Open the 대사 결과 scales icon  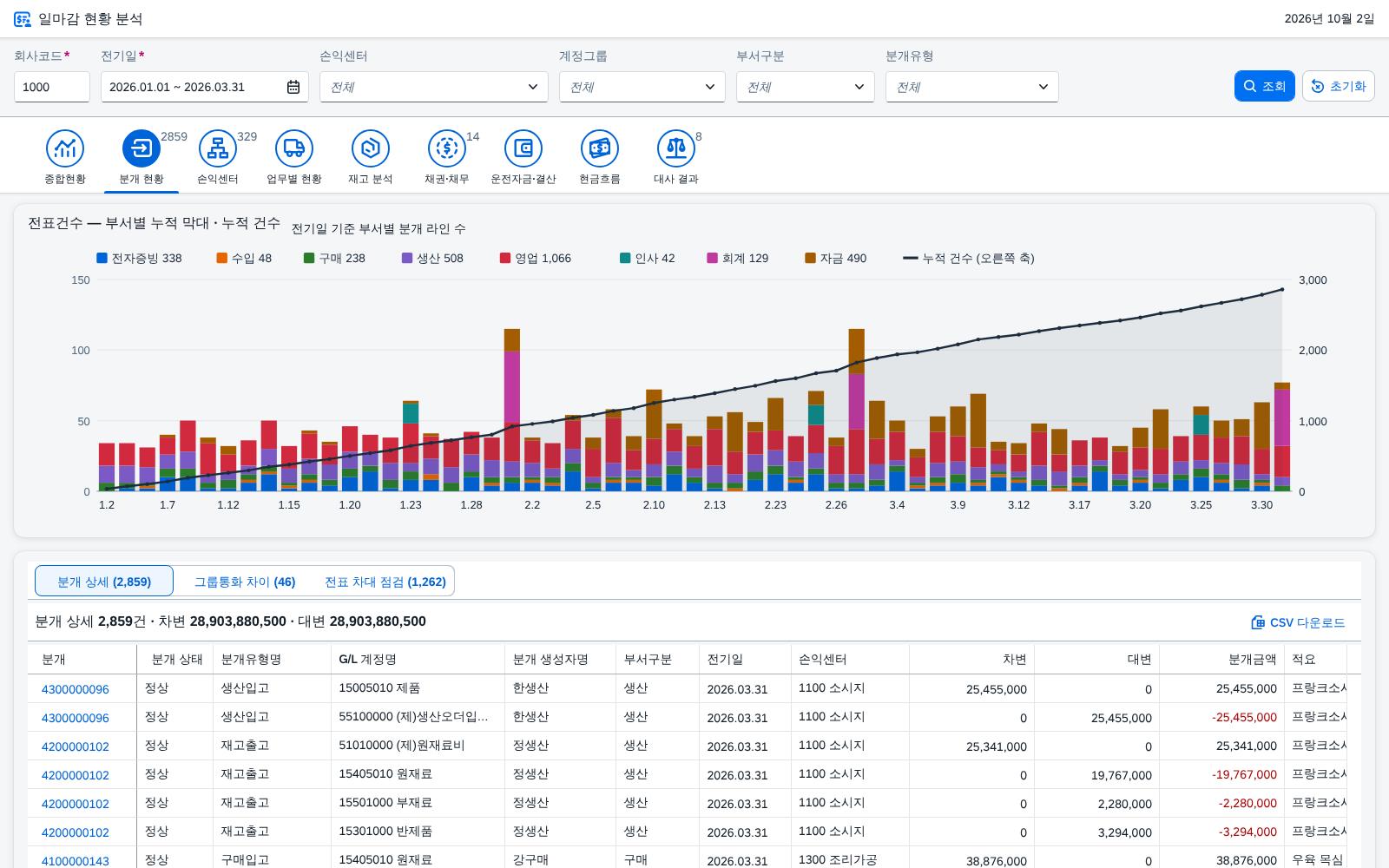tap(676, 148)
